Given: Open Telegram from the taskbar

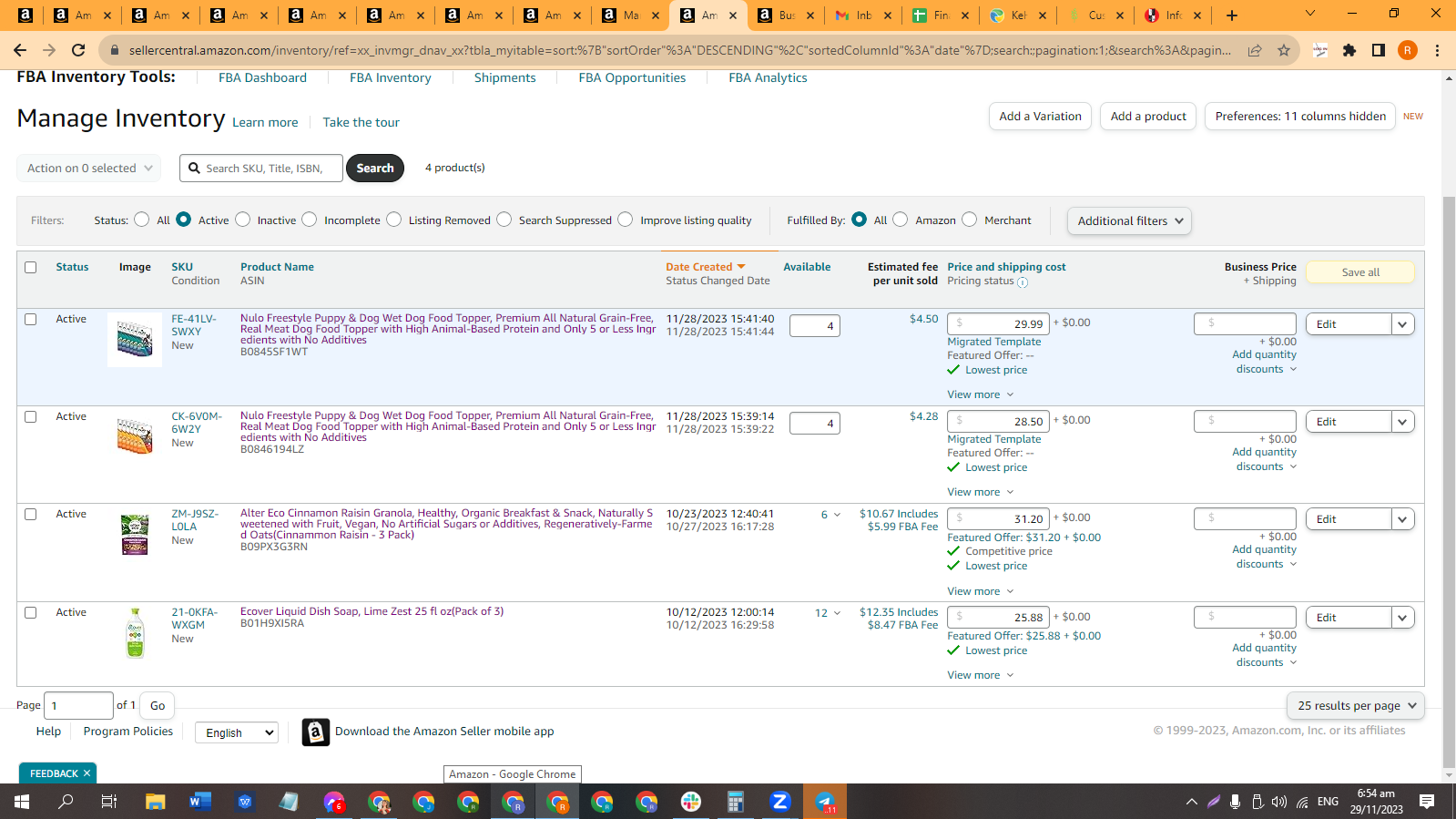Looking at the screenshot, I should tap(825, 802).
